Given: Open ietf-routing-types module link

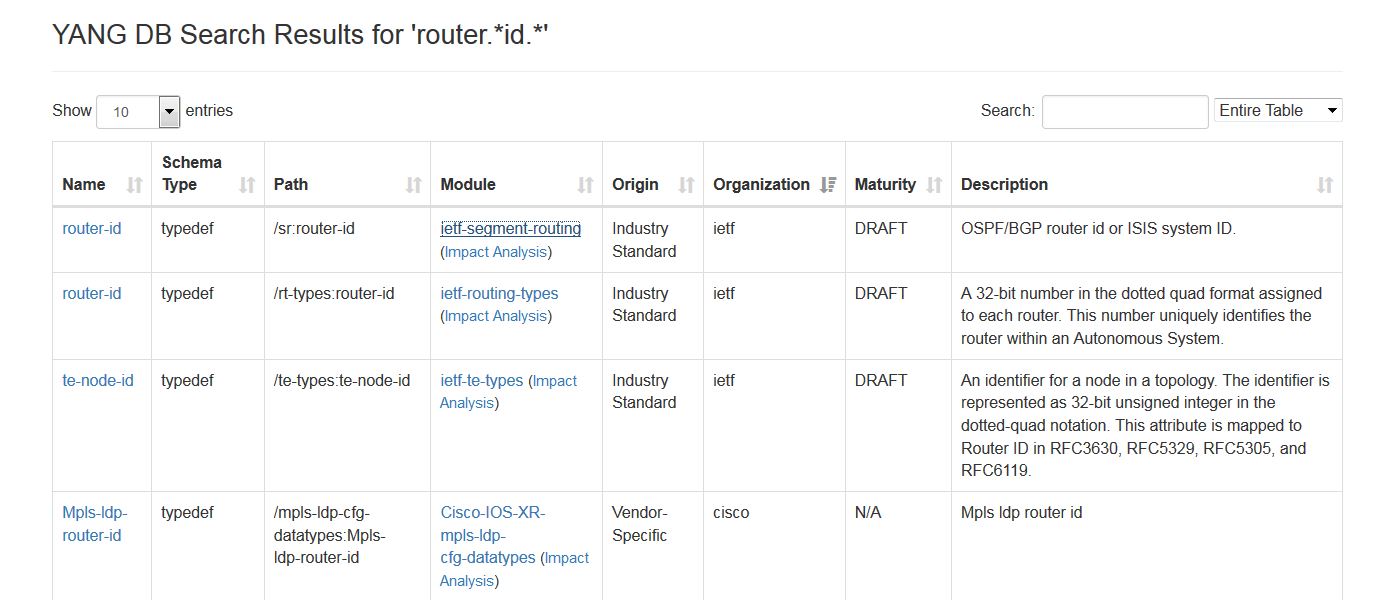Looking at the screenshot, I should (499, 294).
